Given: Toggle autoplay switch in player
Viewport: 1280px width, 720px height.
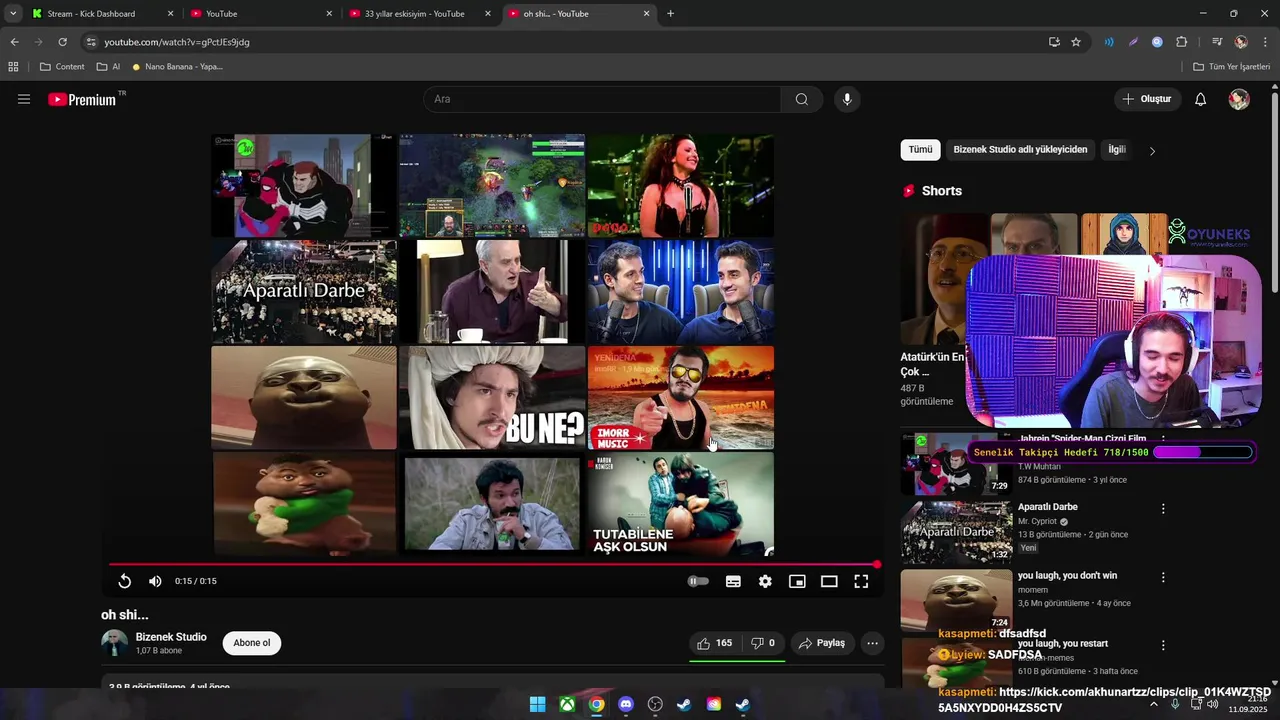Looking at the screenshot, I should click(x=698, y=581).
